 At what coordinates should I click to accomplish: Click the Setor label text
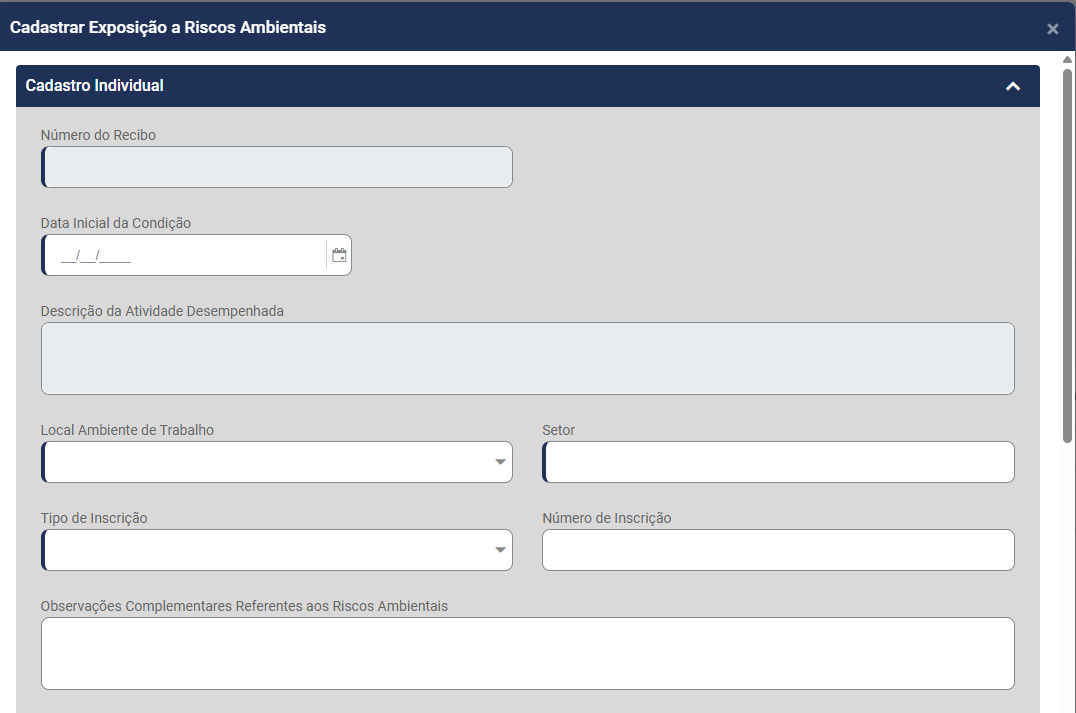(x=559, y=430)
